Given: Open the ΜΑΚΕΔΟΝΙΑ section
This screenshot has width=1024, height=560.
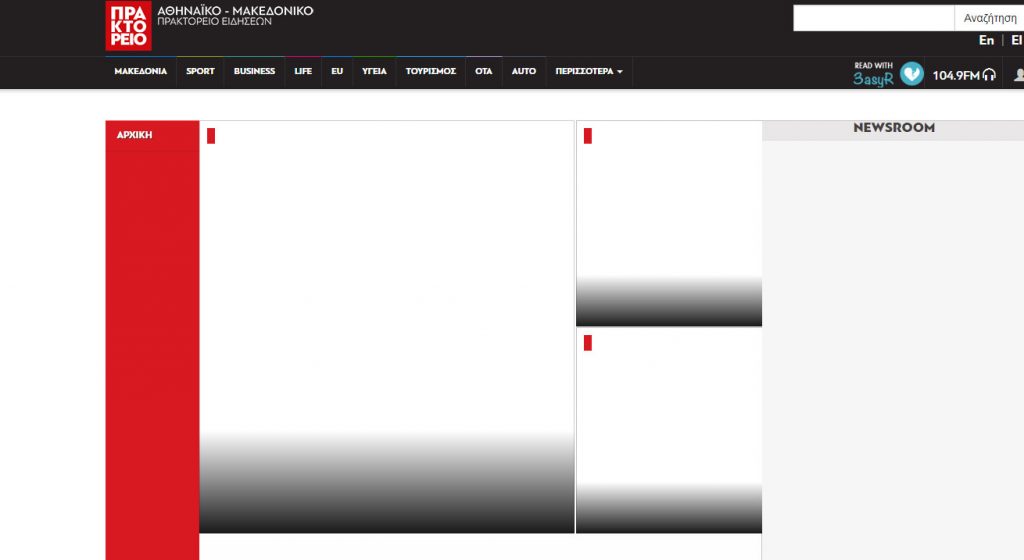Looking at the screenshot, I should coord(141,72).
